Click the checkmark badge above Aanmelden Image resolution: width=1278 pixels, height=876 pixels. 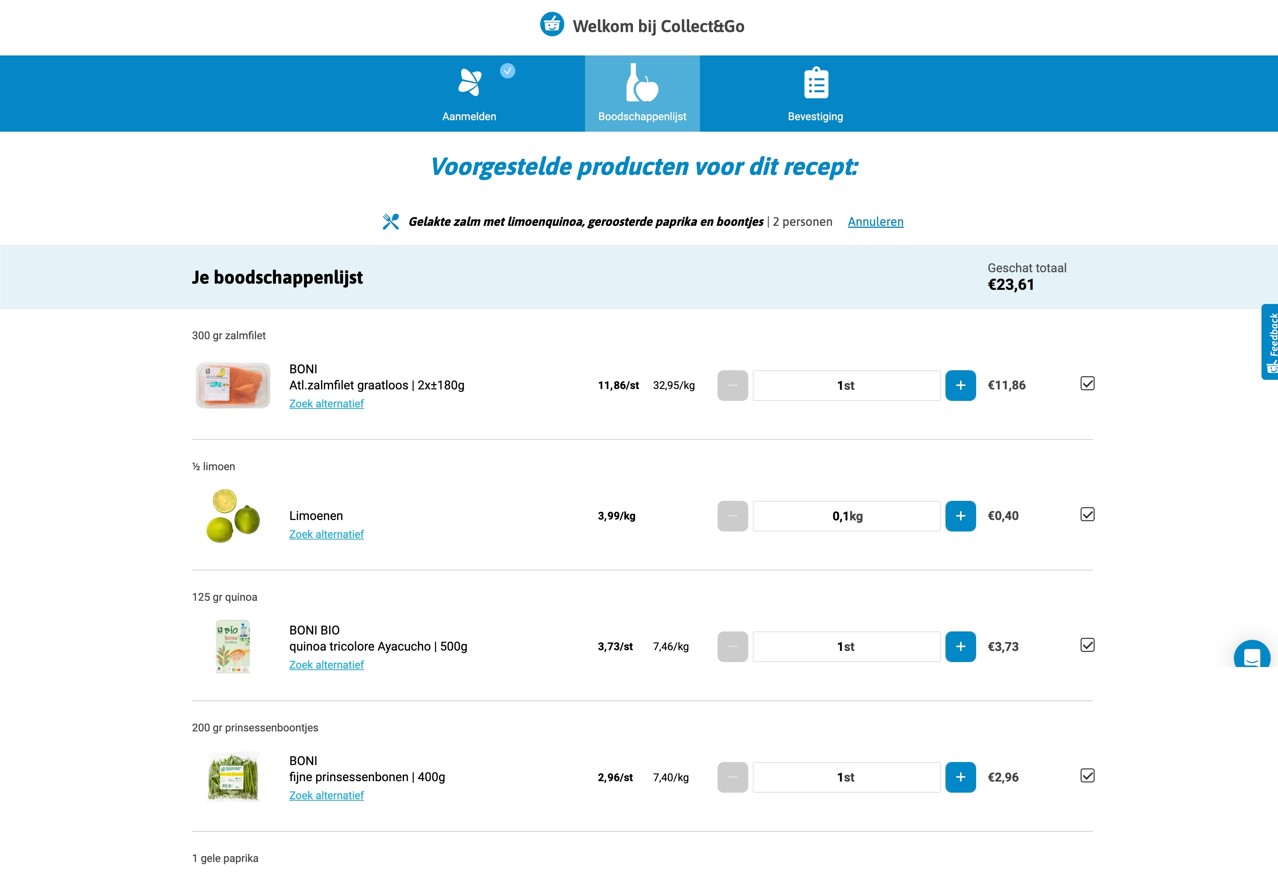pyautogui.click(x=507, y=70)
